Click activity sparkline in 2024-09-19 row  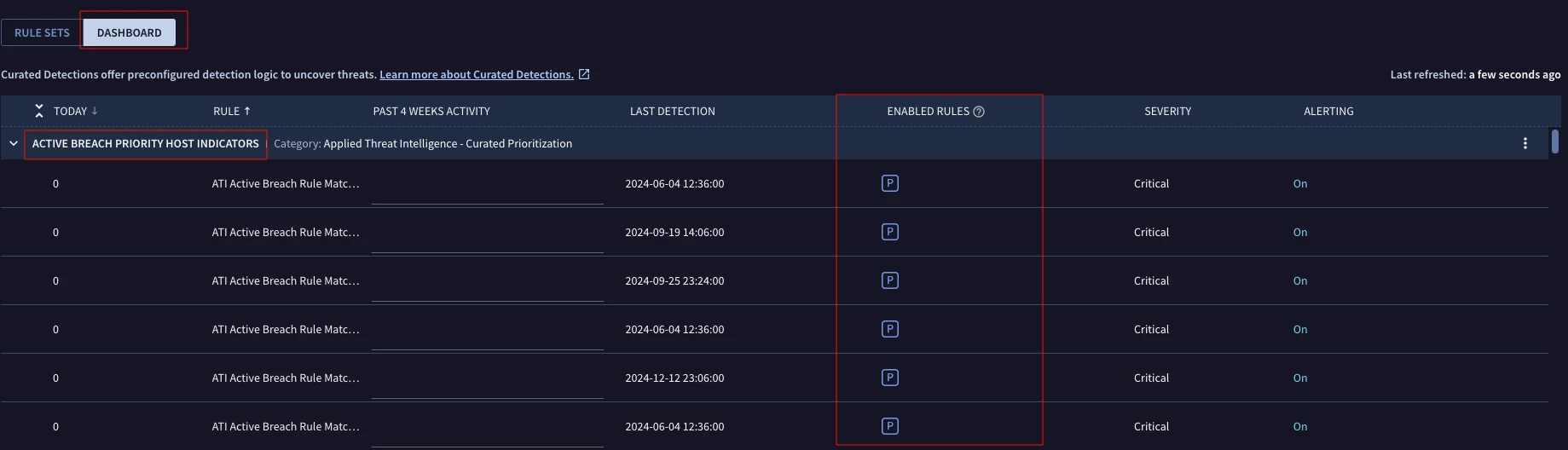[488, 233]
